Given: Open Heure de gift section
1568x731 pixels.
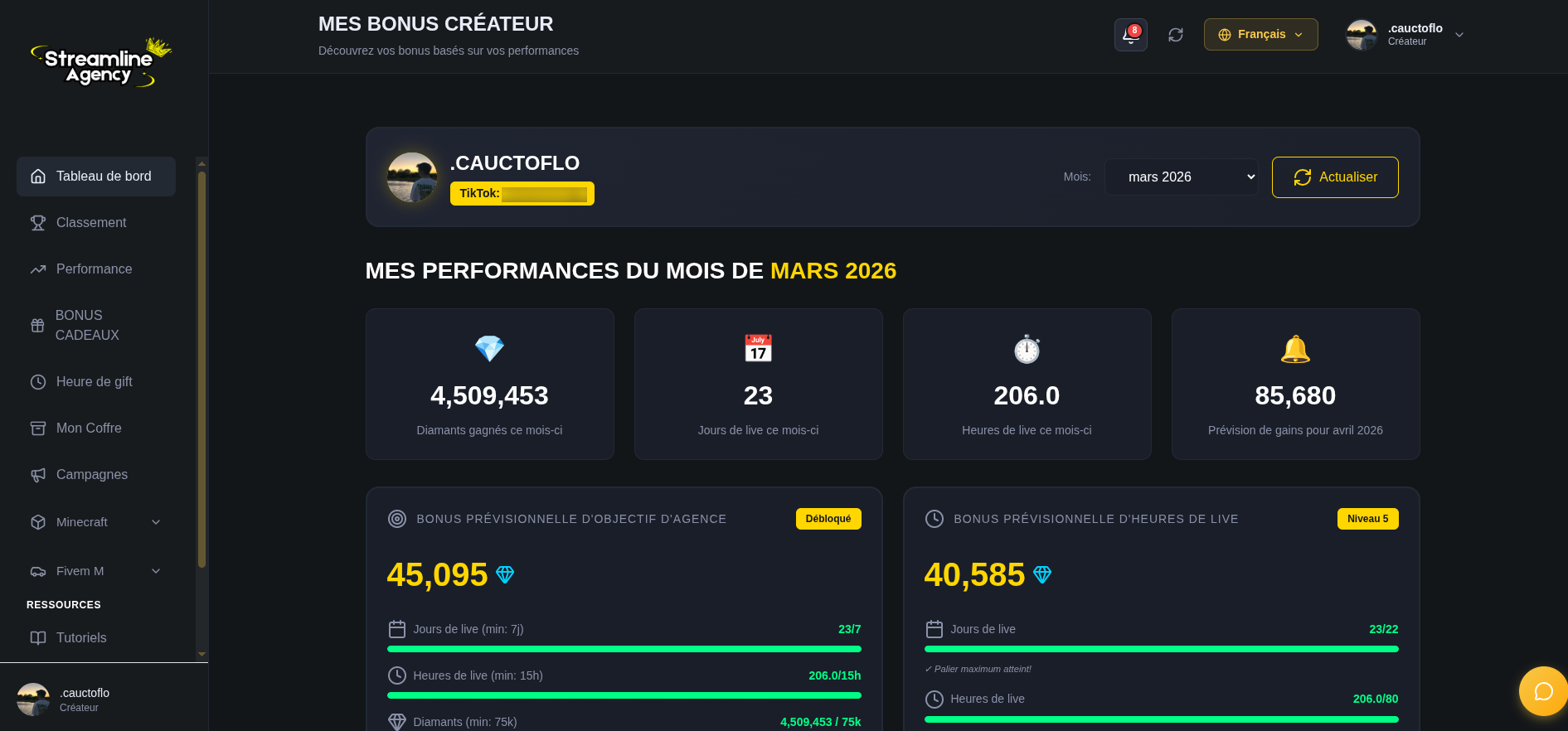Looking at the screenshot, I should 94,382.
